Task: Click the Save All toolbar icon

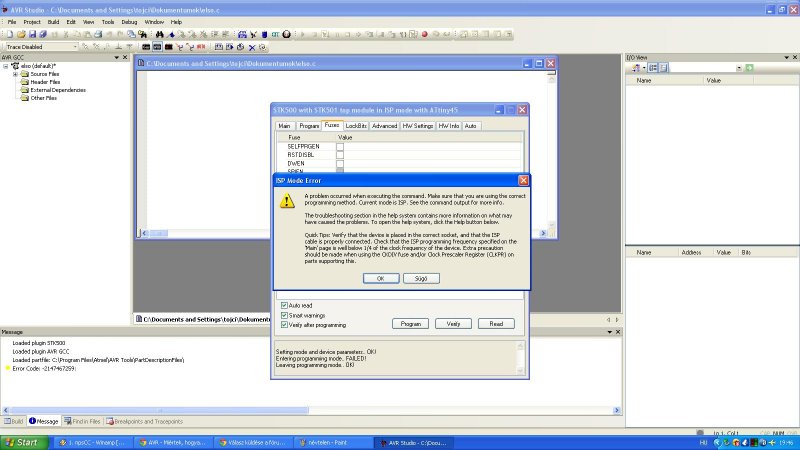Action: pyautogui.click(x=43, y=34)
